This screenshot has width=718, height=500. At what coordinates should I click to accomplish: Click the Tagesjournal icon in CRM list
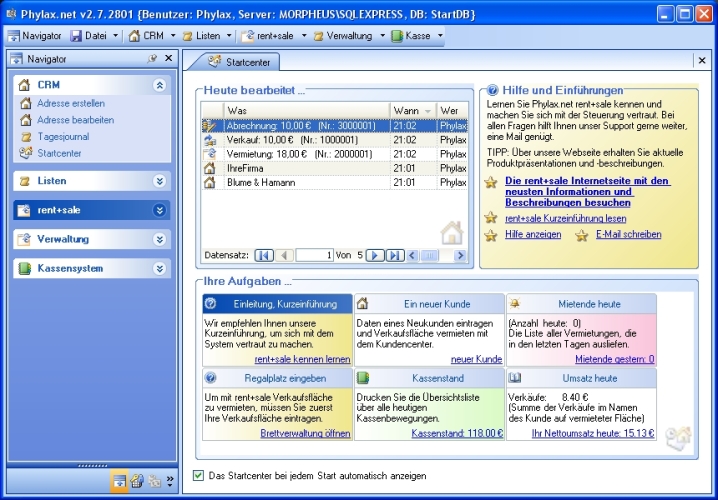pyautogui.click(x=27, y=137)
